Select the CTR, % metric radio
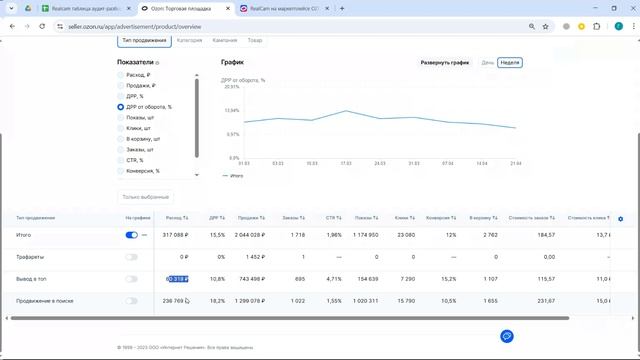Image resolution: width=640 pixels, height=360 pixels. point(120,160)
